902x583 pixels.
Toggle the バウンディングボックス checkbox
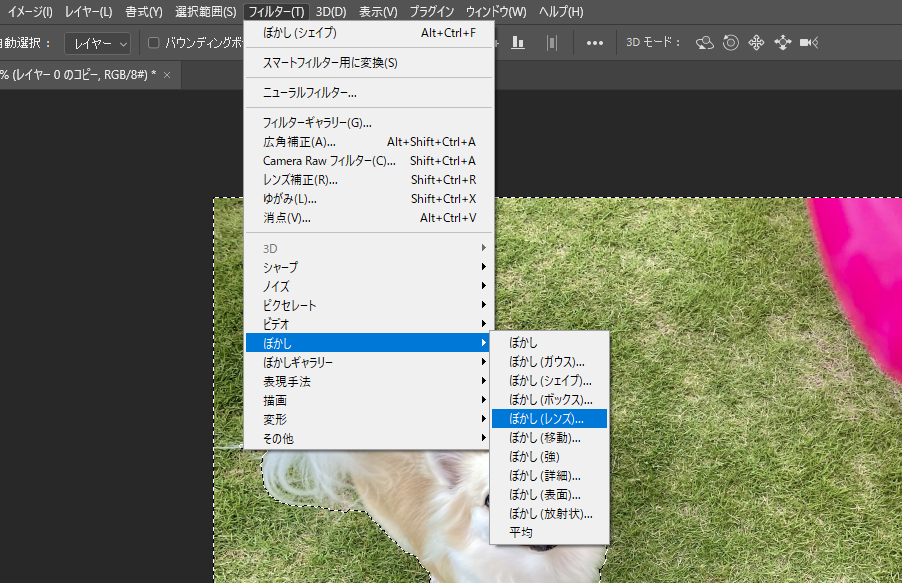[x=154, y=43]
